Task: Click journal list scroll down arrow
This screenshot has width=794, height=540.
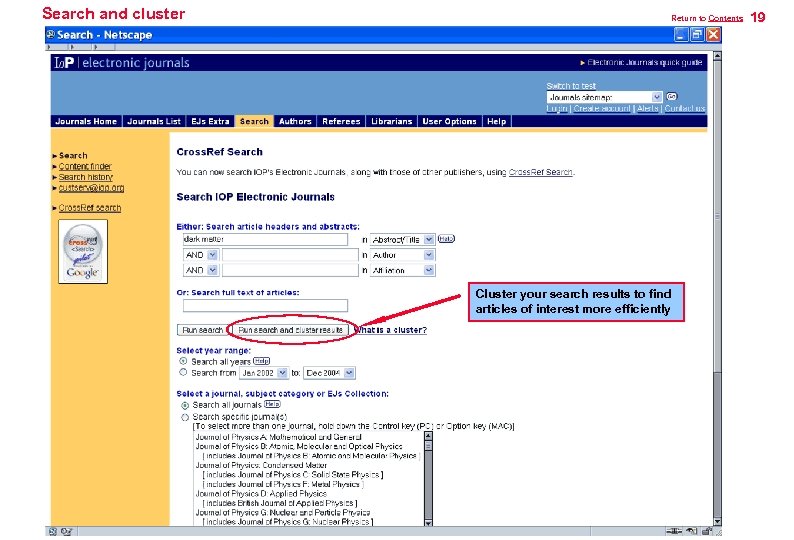Action: tap(428, 522)
